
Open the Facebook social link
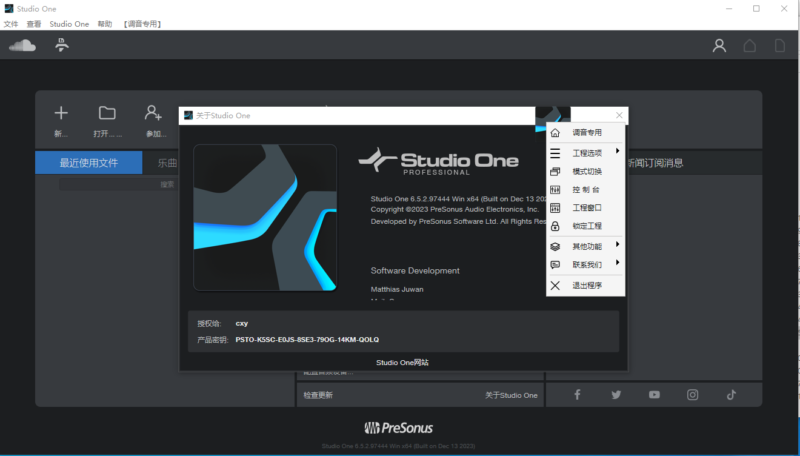point(577,395)
